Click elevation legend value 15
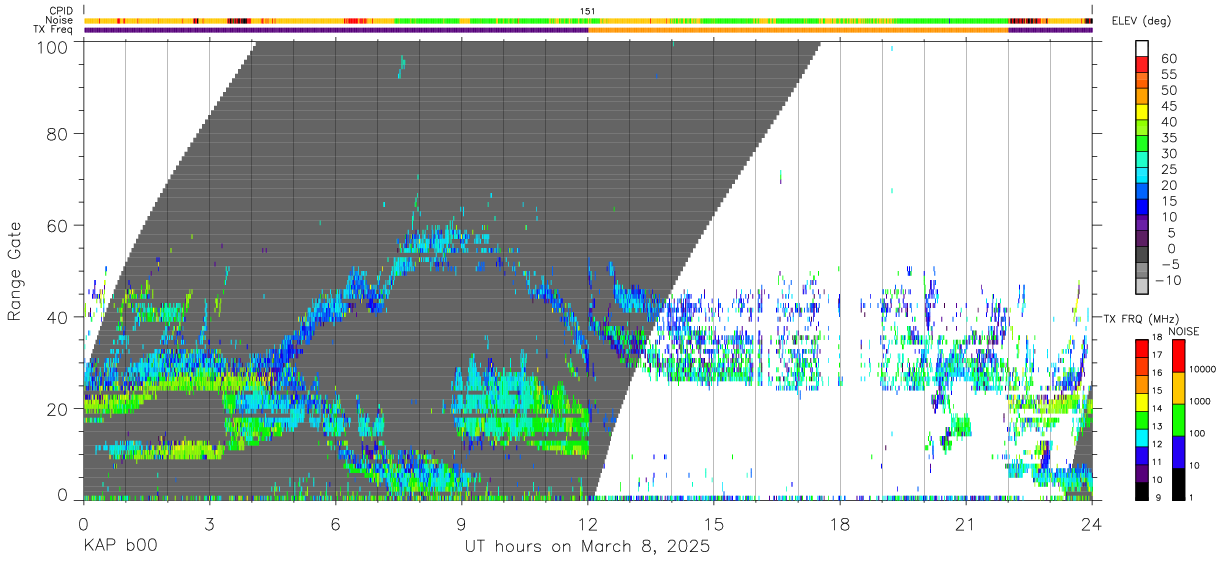The width and height of the screenshot is (1228, 567). pyautogui.click(x=1169, y=201)
